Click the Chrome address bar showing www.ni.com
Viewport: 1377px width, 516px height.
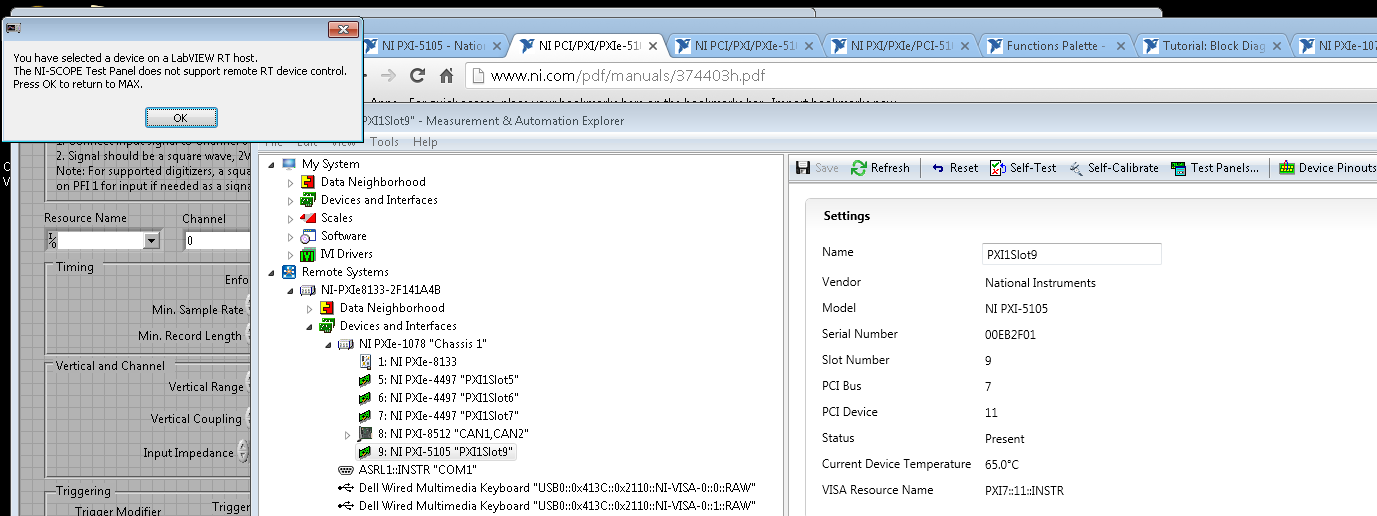pyautogui.click(x=920, y=75)
